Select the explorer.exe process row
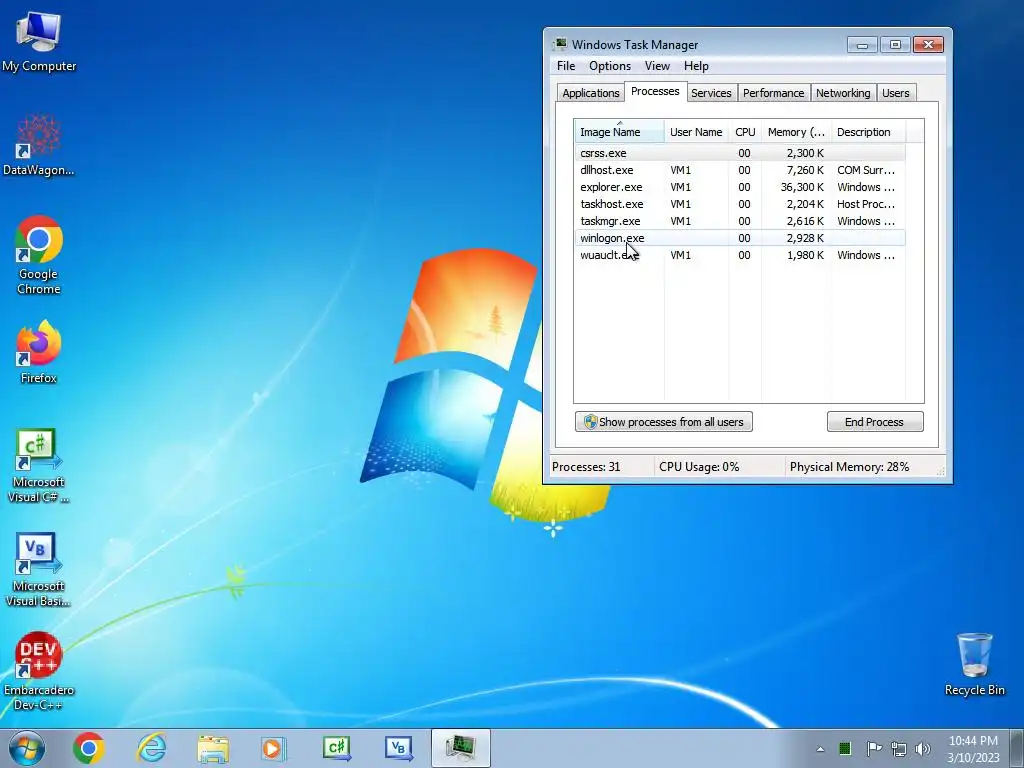 [x=740, y=187]
